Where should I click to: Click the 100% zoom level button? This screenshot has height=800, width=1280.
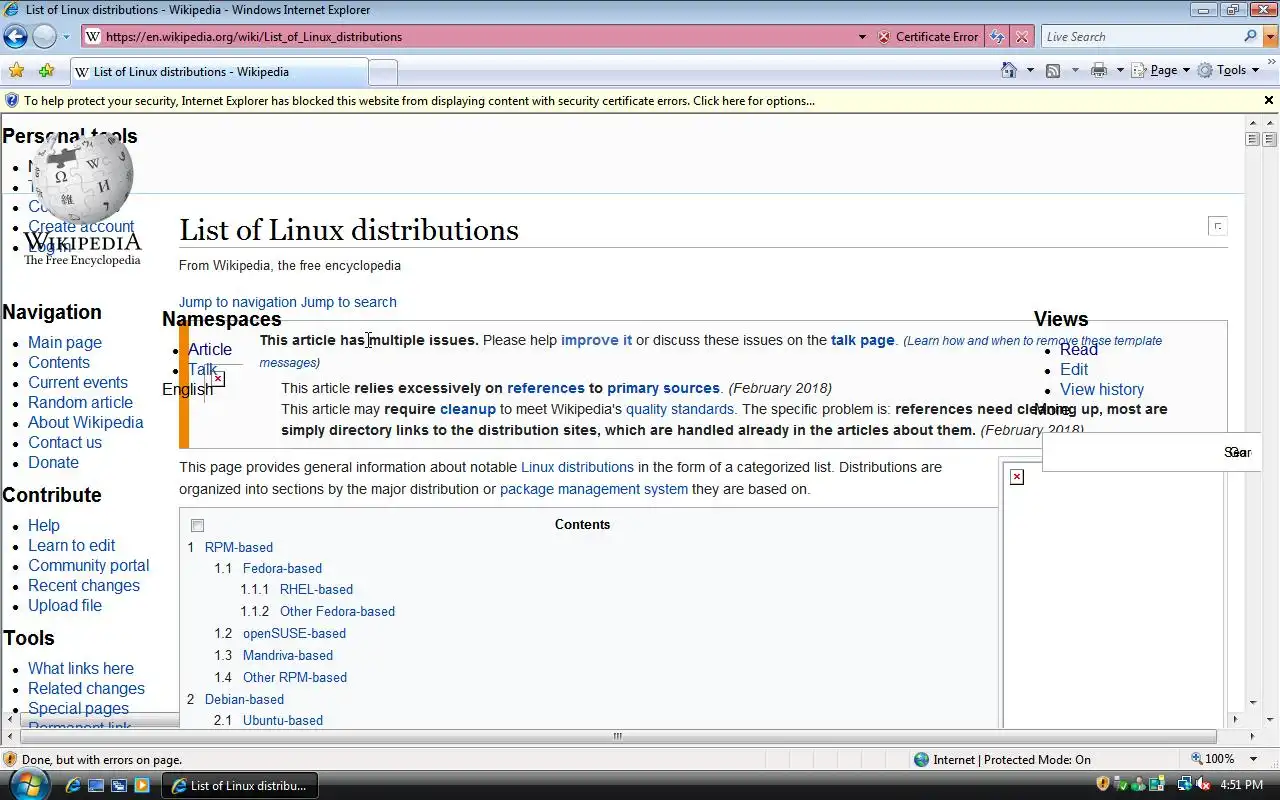pyautogui.click(x=1212, y=759)
